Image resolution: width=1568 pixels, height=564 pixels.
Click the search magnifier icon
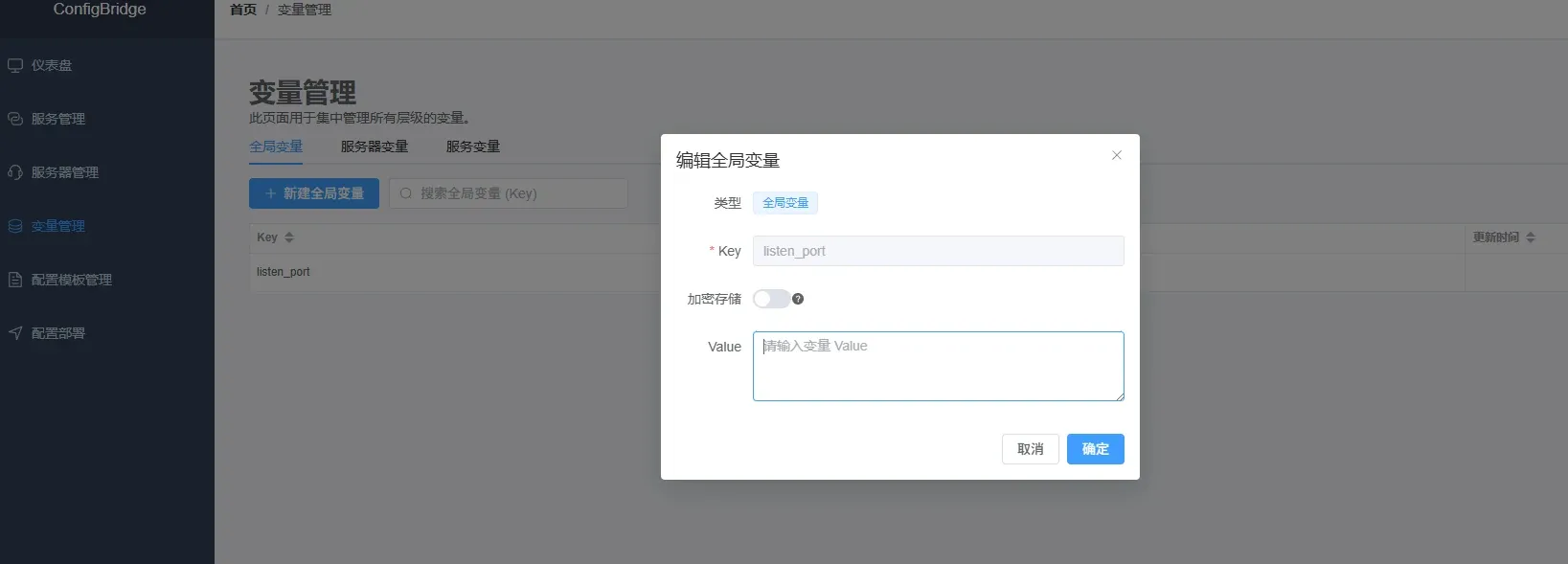coord(406,193)
